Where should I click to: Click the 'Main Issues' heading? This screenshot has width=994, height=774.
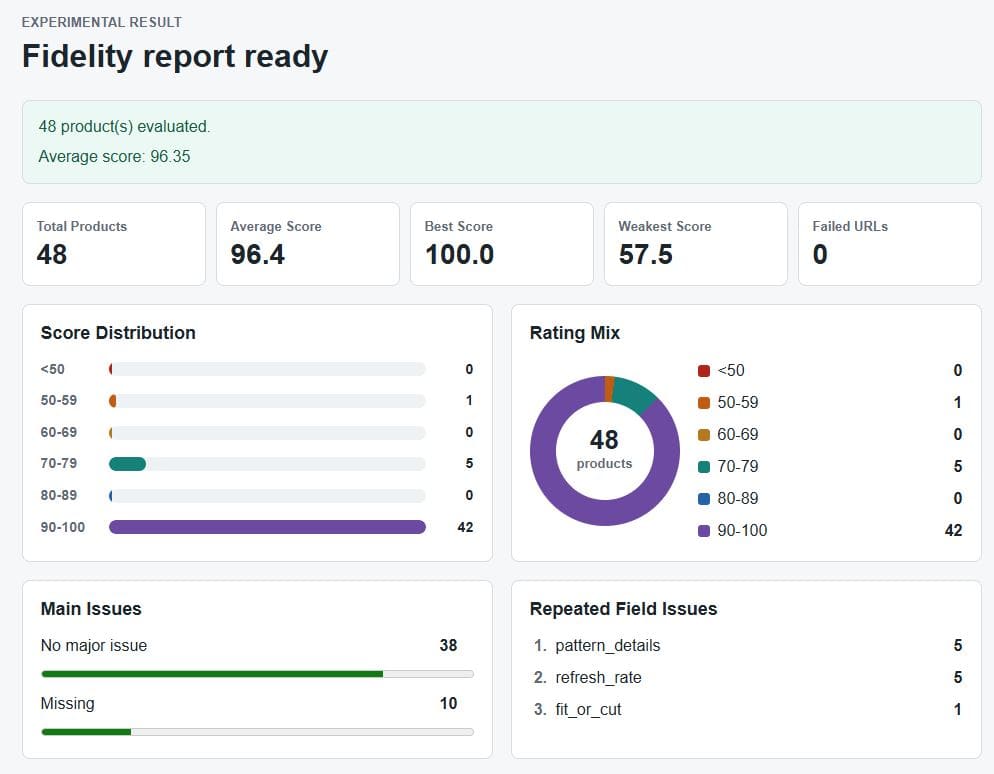(91, 609)
